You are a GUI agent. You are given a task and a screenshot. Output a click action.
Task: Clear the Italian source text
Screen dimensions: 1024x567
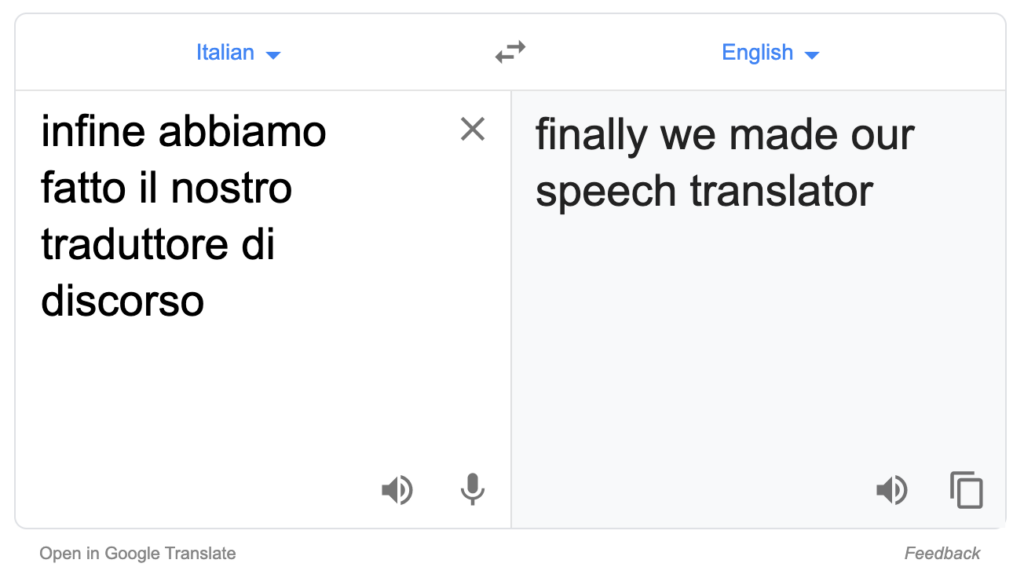[472, 129]
